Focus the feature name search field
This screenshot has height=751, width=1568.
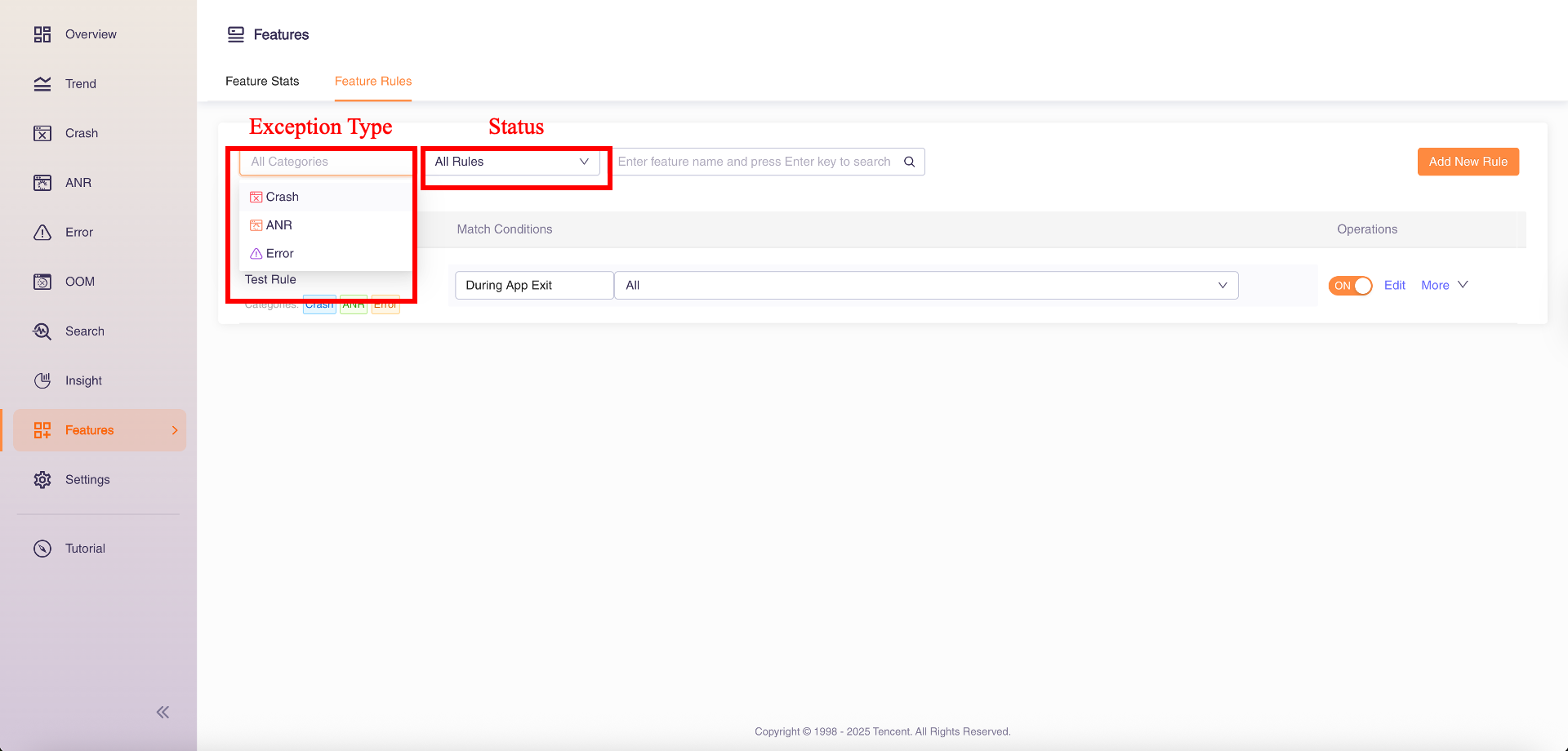point(755,162)
